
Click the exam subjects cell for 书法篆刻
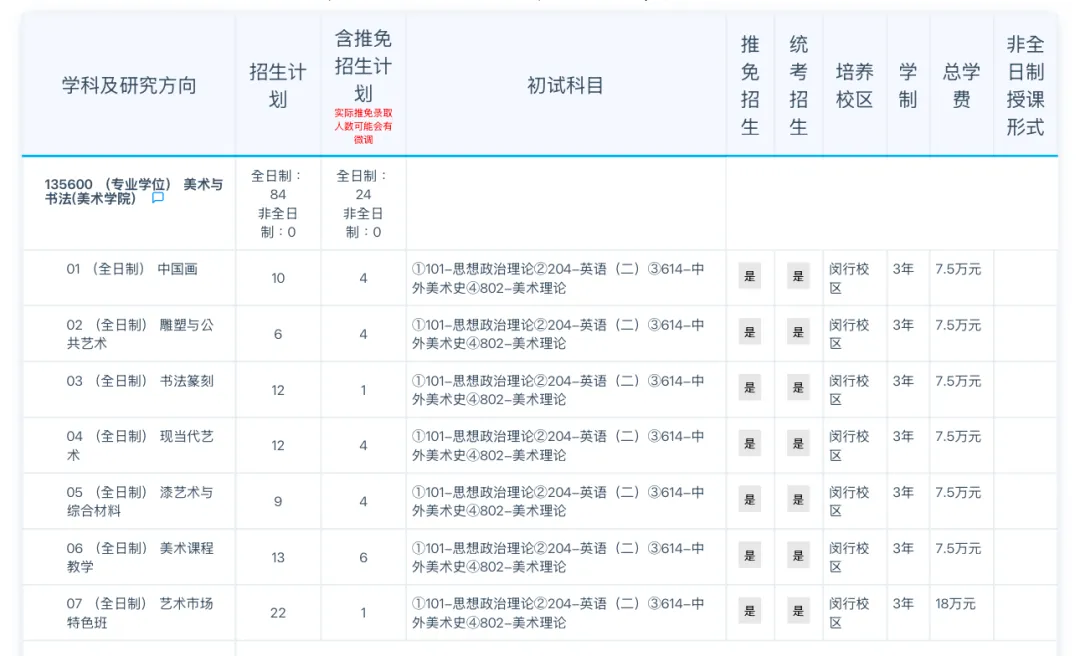(565, 390)
